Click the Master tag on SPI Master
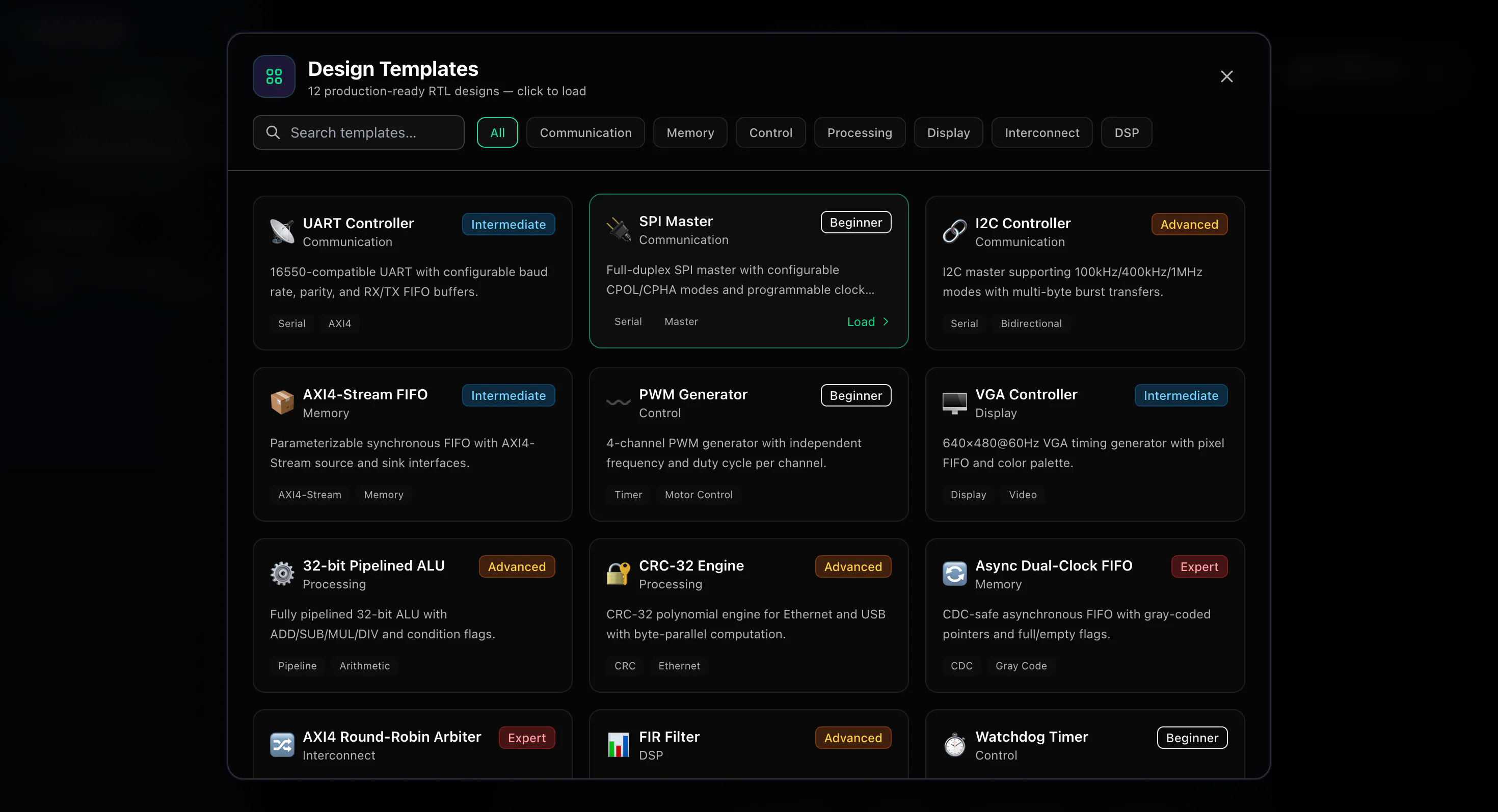Viewport: 1498px width, 812px height. (681, 321)
